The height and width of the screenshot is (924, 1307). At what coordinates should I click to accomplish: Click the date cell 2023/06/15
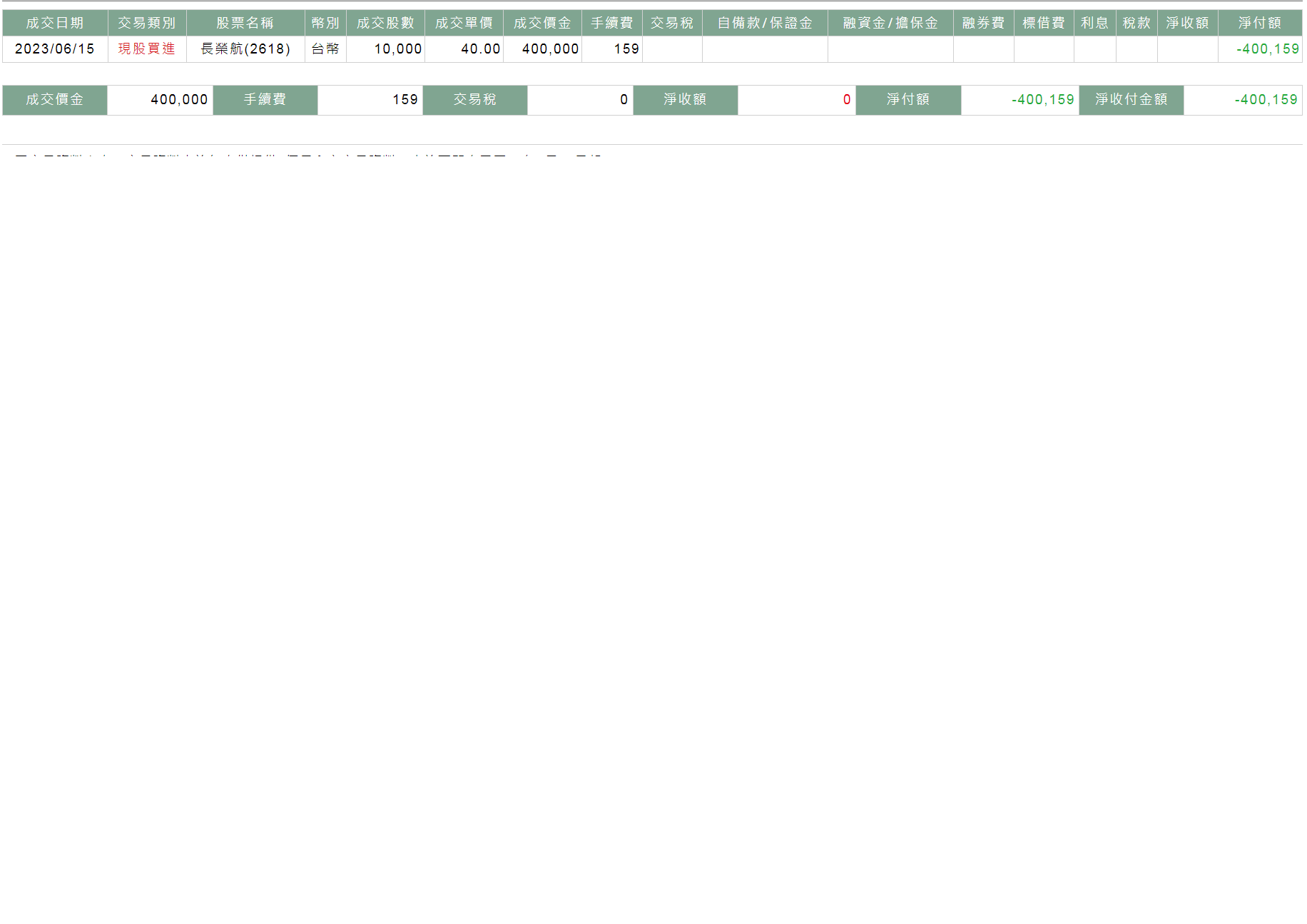(x=55, y=49)
